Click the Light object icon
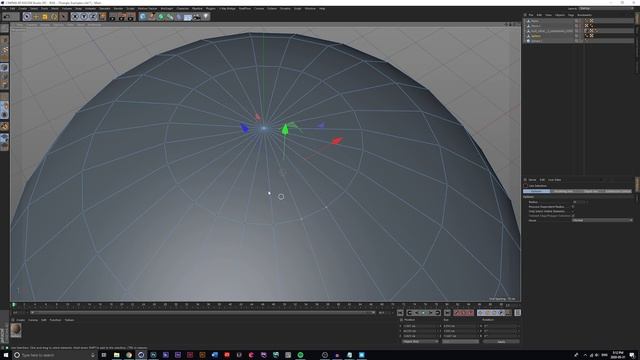The height and width of the screenshot is (360, 640). pos(206,17)
